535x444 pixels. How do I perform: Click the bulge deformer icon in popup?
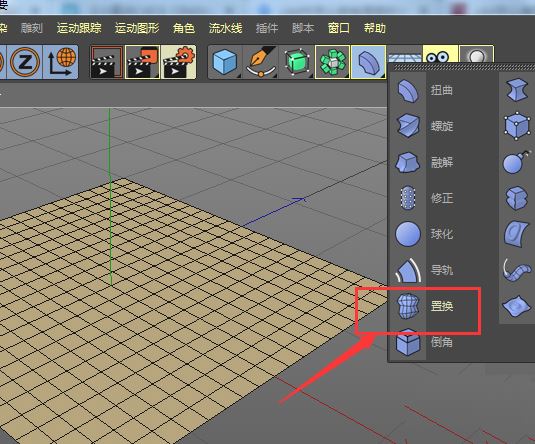click(517, 90)
